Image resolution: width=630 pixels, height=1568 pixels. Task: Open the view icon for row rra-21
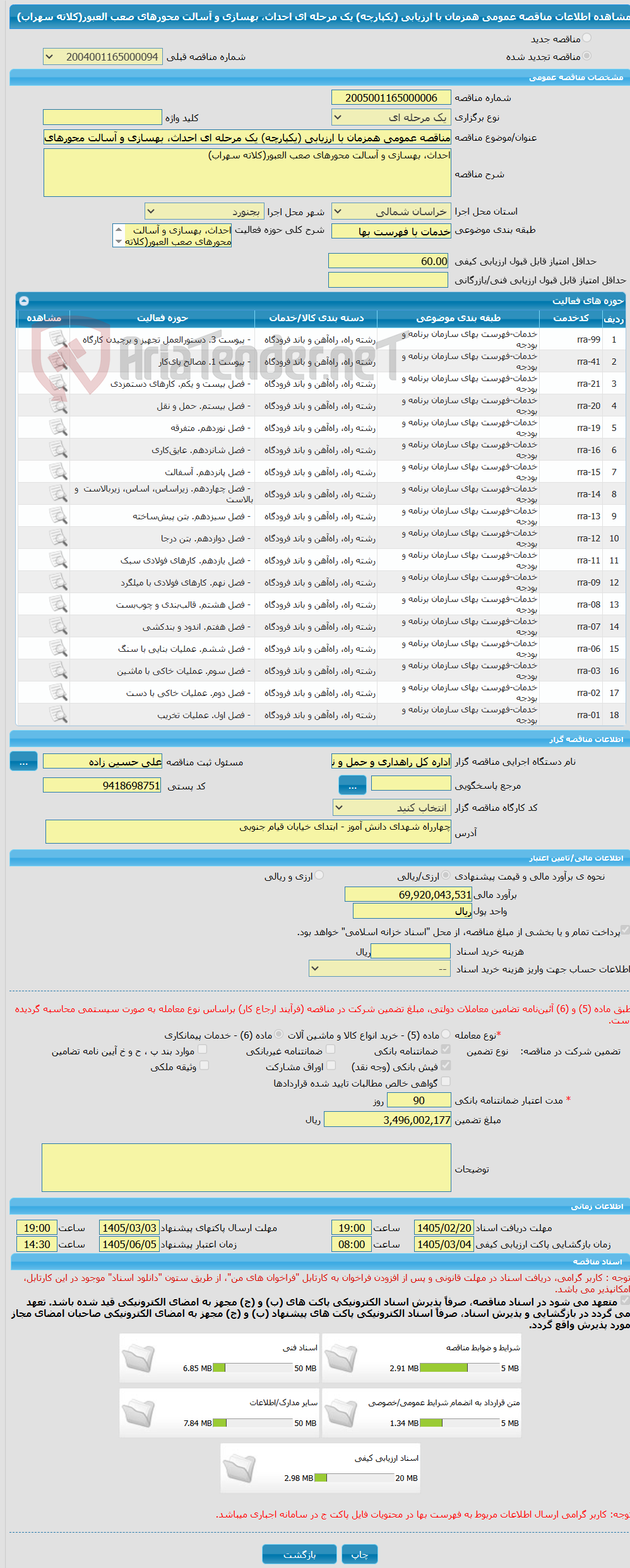coord(58,383)
